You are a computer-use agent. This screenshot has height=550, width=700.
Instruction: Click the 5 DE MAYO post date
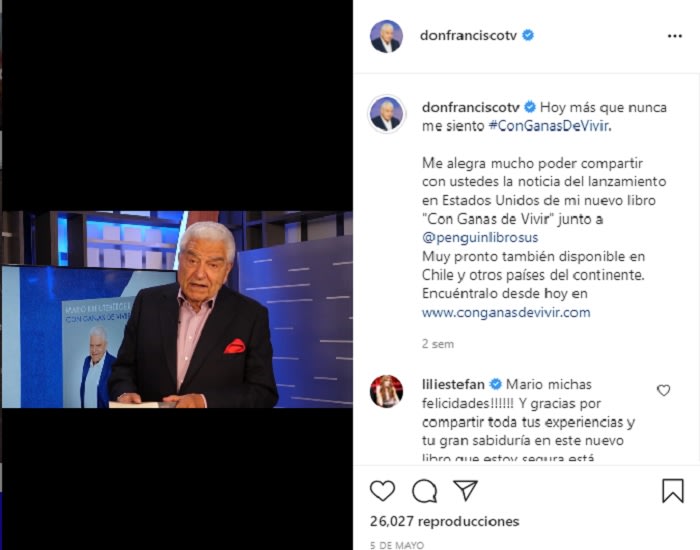click(x=397, y=545)
